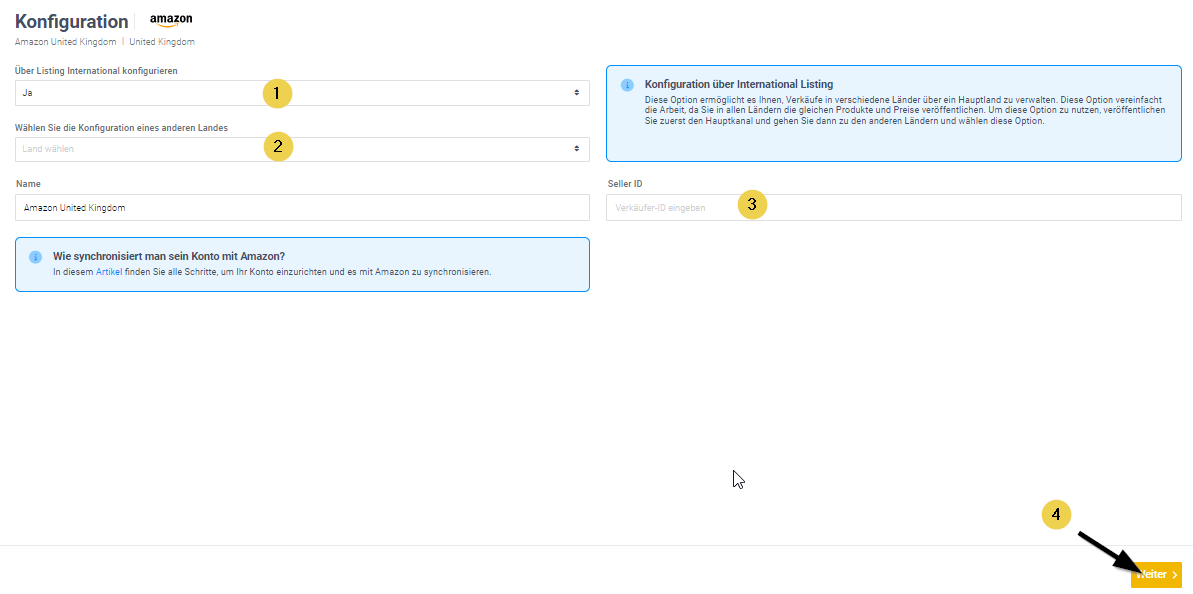Click the 'Amazon United Kingdom' breadcrumb text

tap(65, 42)
